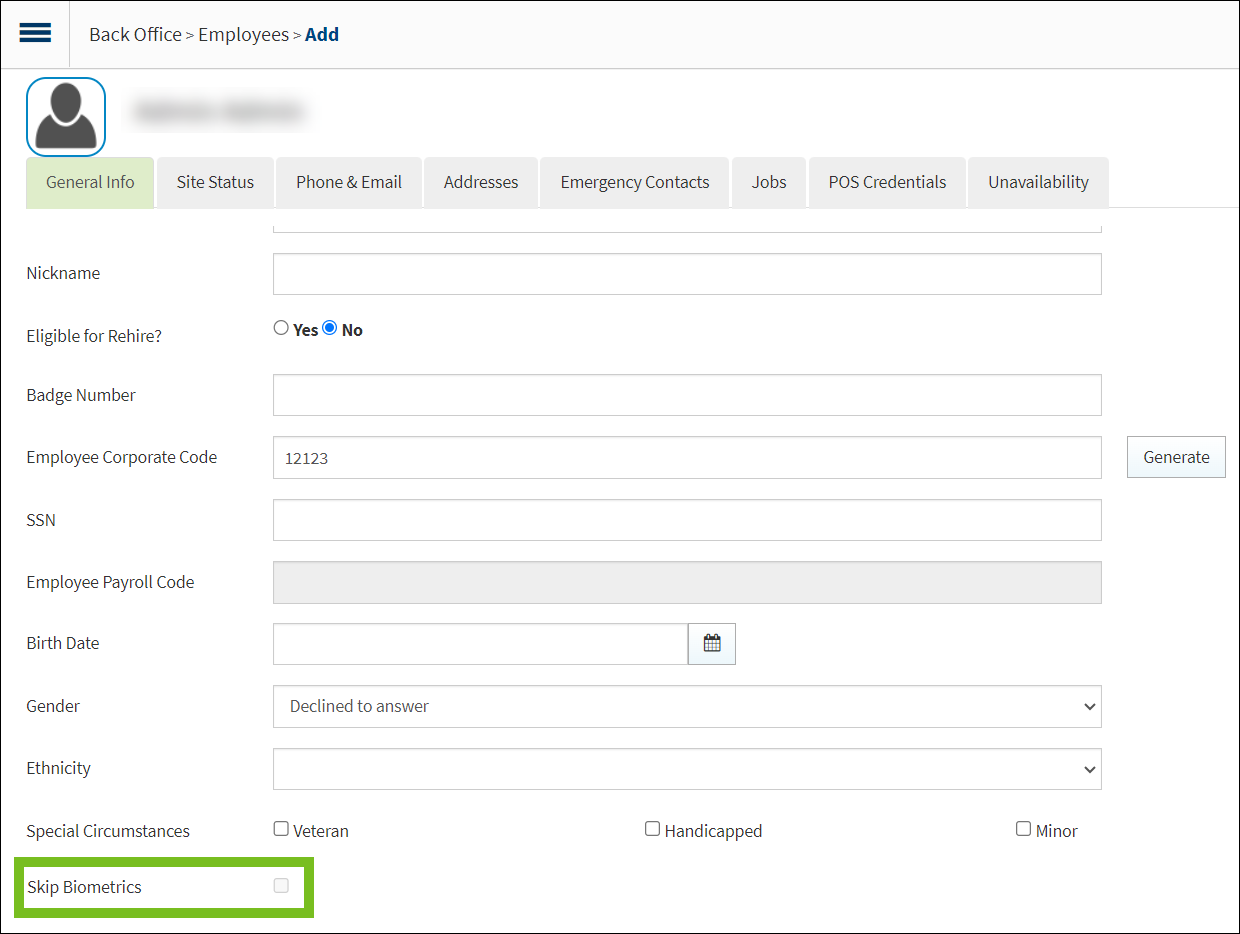Screen dimensions: 1240x934
Task: Enable the Minor special circumstance
Action: pyautogui.click(x=1023, y=829)
